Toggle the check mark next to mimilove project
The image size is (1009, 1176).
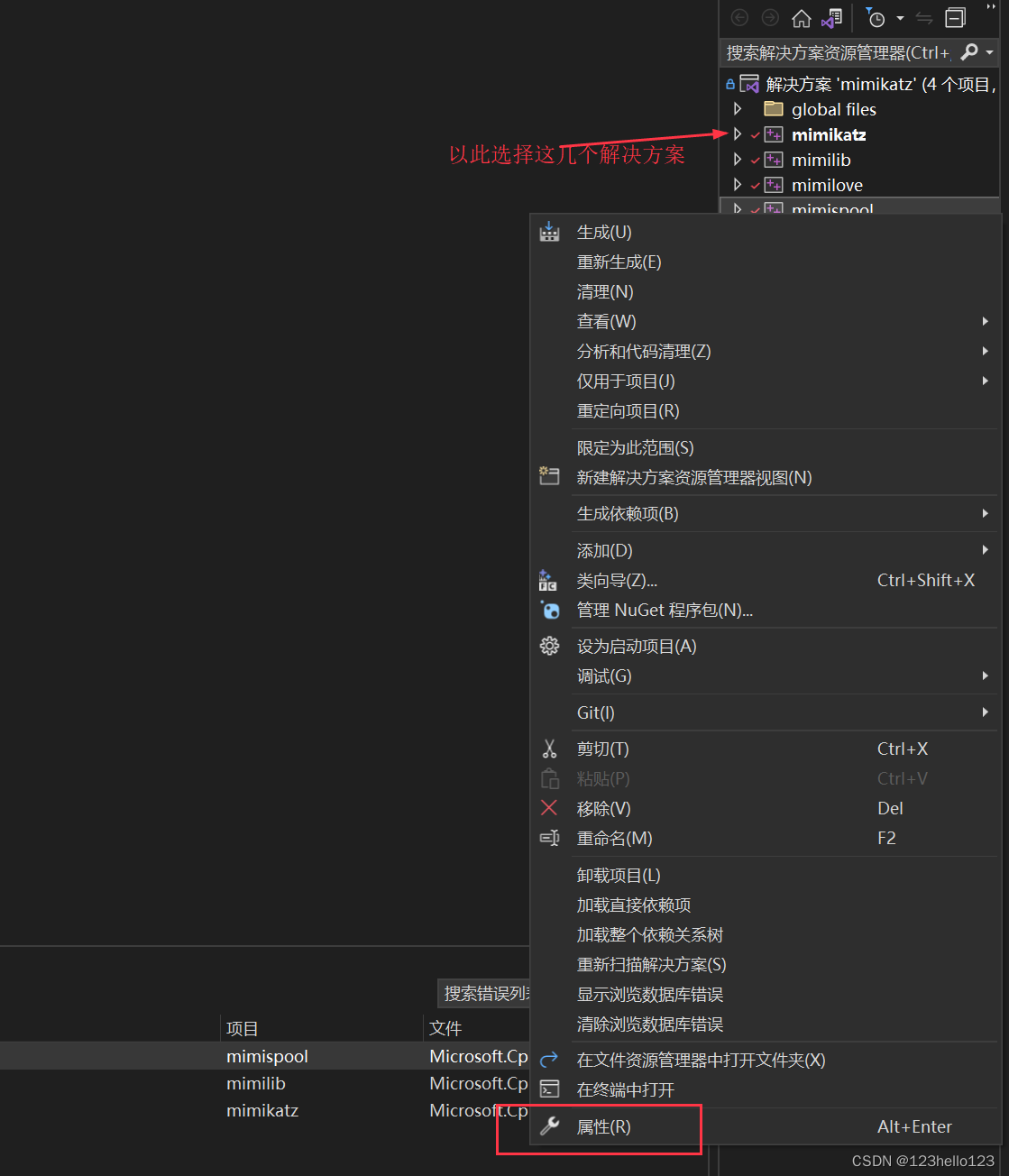[x=756, y=185]
